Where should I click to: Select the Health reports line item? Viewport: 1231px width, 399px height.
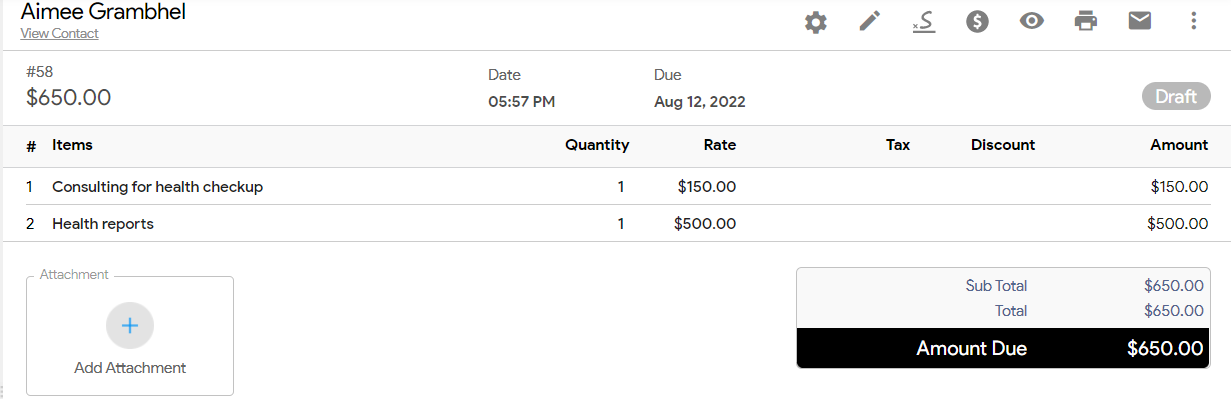[103, 224]
